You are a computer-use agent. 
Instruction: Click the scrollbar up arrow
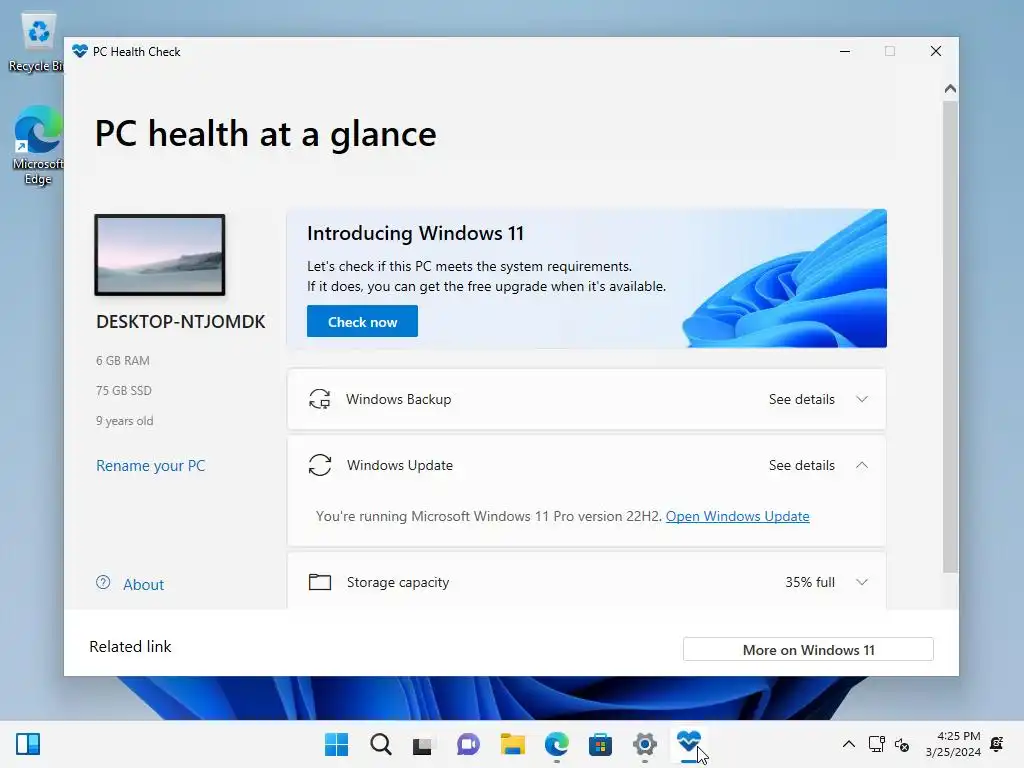click(x=950, y=88)
